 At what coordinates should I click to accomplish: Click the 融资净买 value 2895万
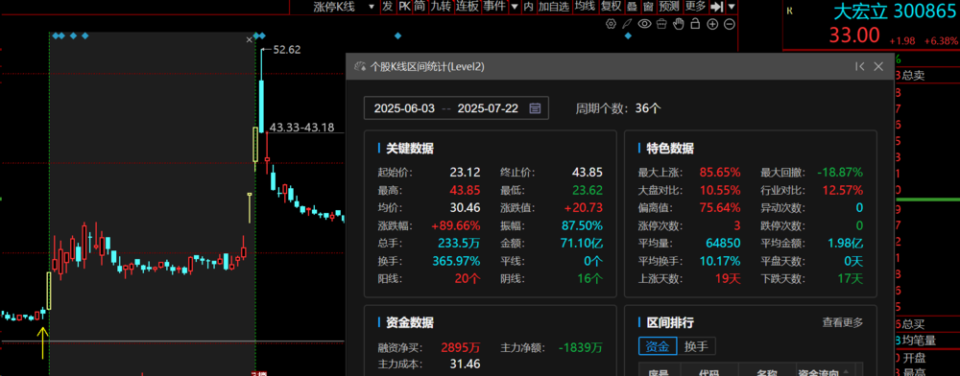click(x=460, y=348)
